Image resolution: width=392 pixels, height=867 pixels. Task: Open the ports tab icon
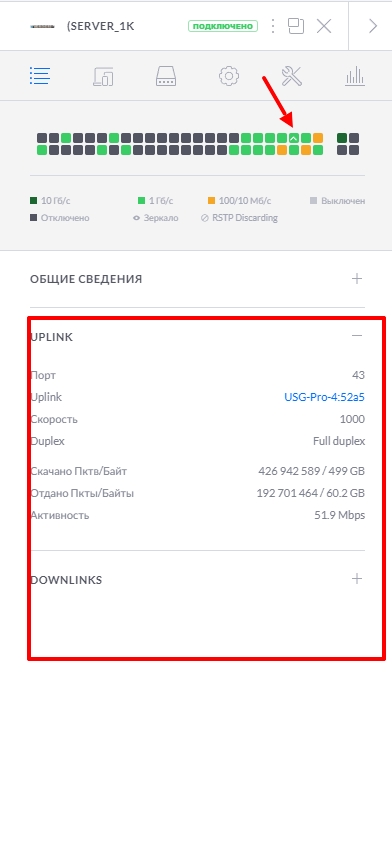166,76
